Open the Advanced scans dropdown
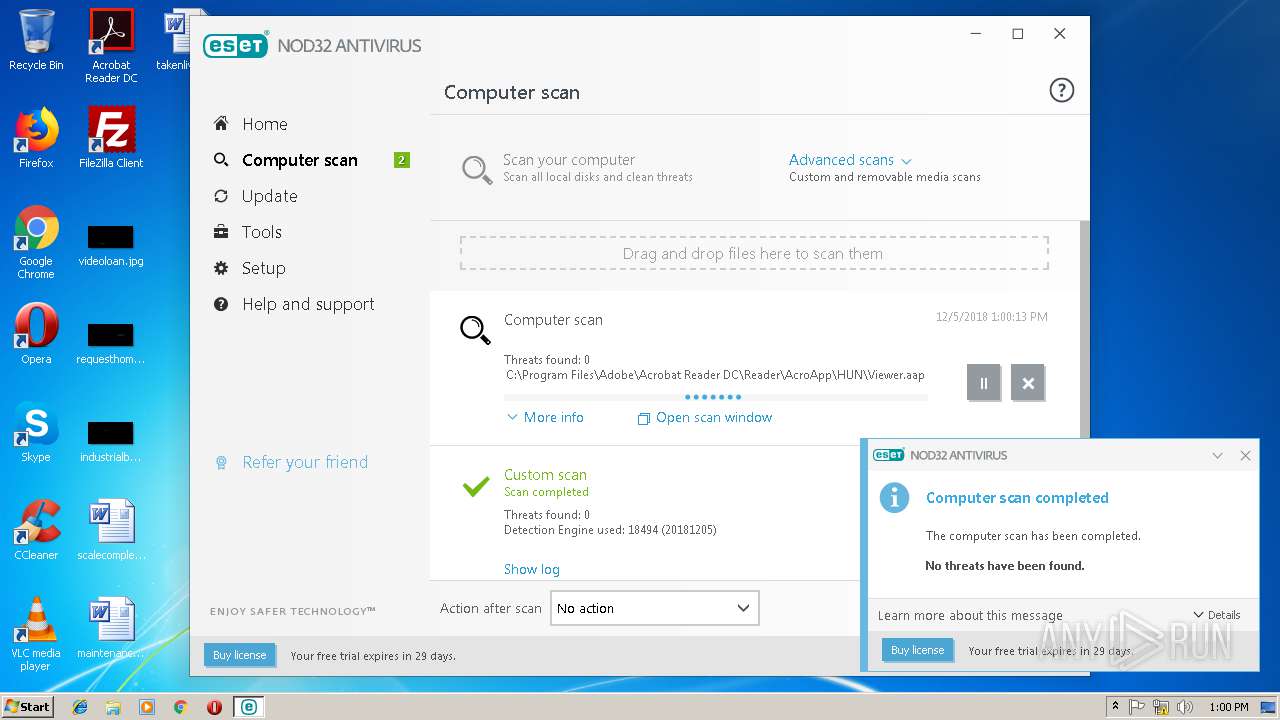Screen dimensions: 1280x720 (850, 160)
